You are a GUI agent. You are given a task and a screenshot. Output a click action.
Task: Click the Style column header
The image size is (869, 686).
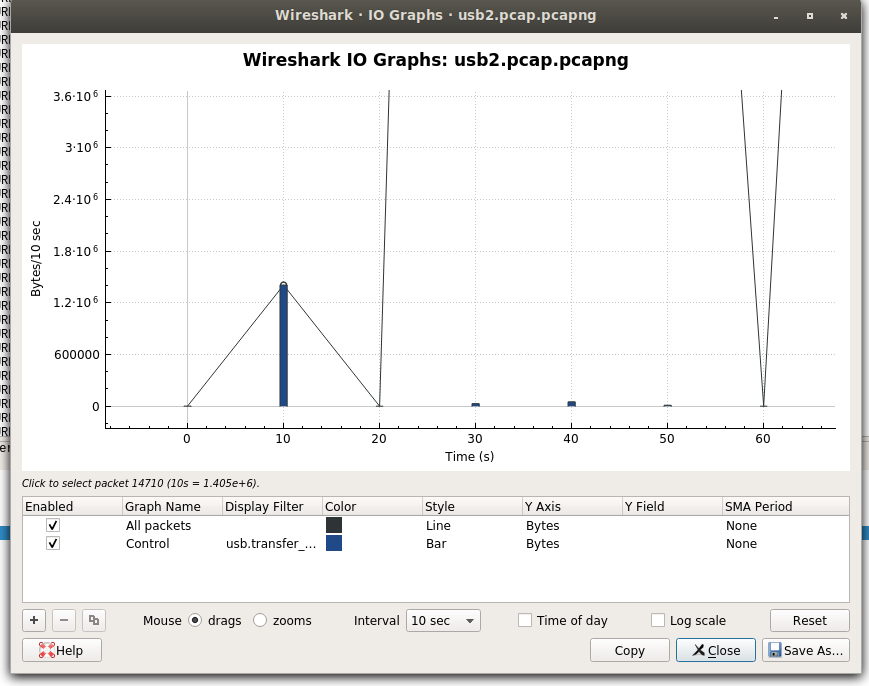point(472,506)
